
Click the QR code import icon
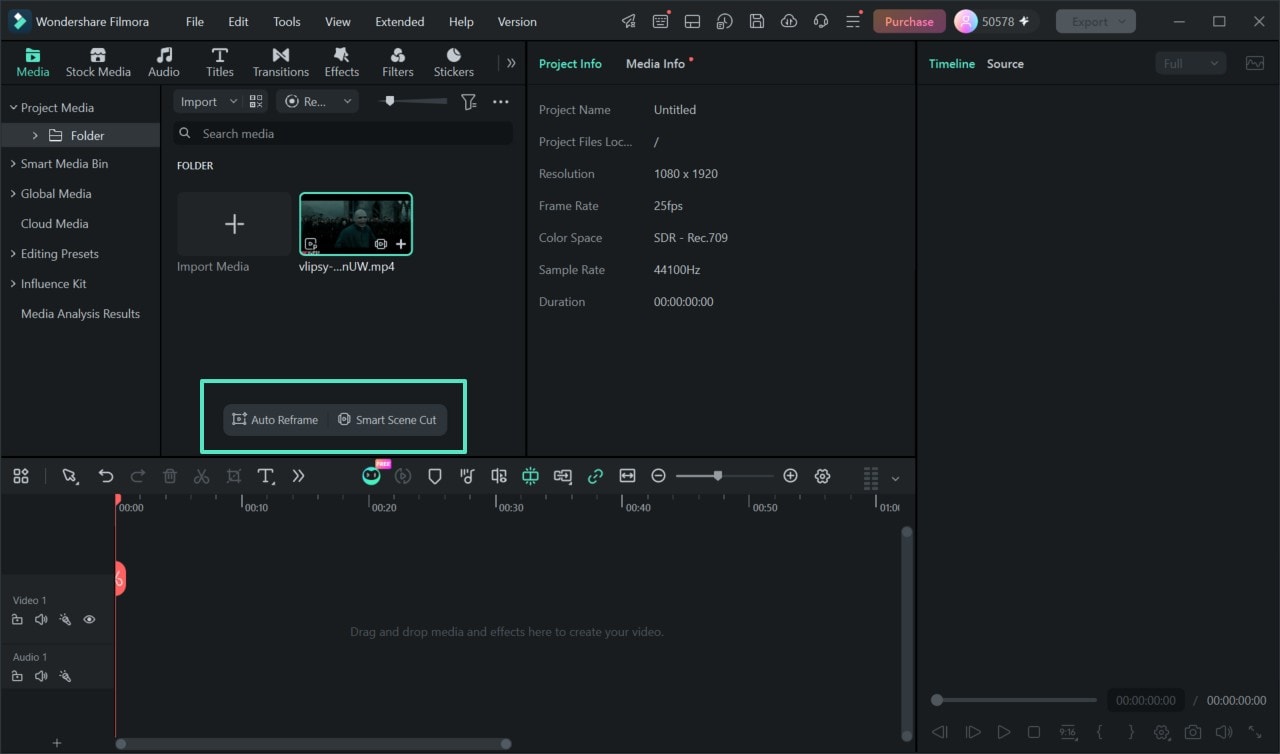coord(256,102)
